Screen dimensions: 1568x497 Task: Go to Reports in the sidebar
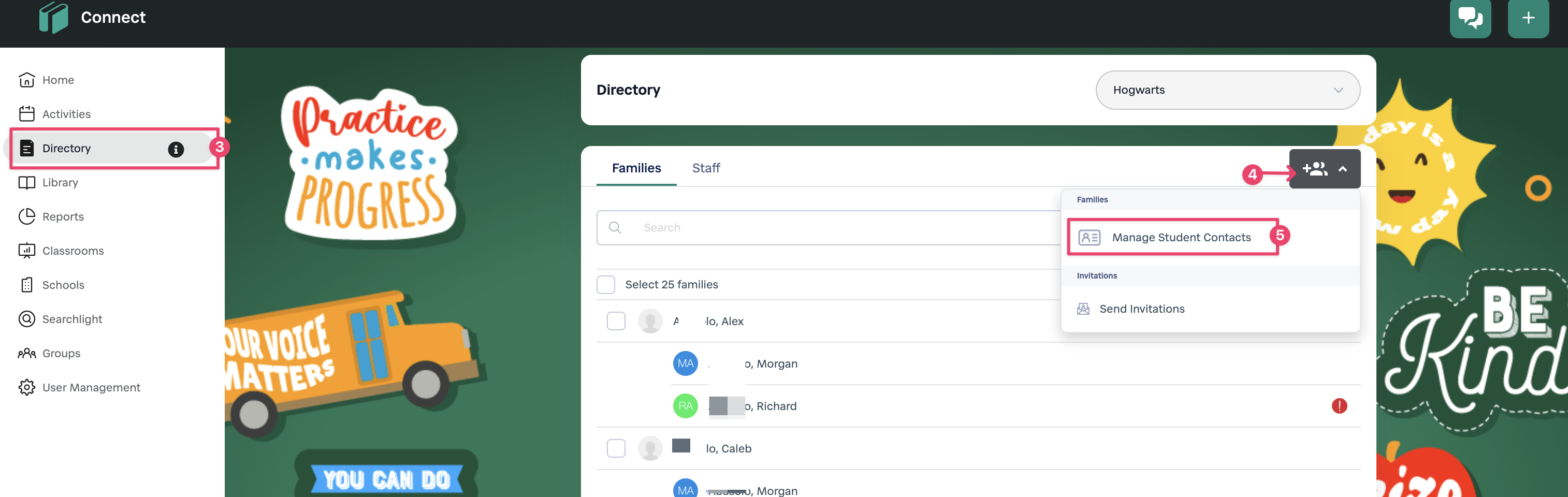click(x=63, y=216)
